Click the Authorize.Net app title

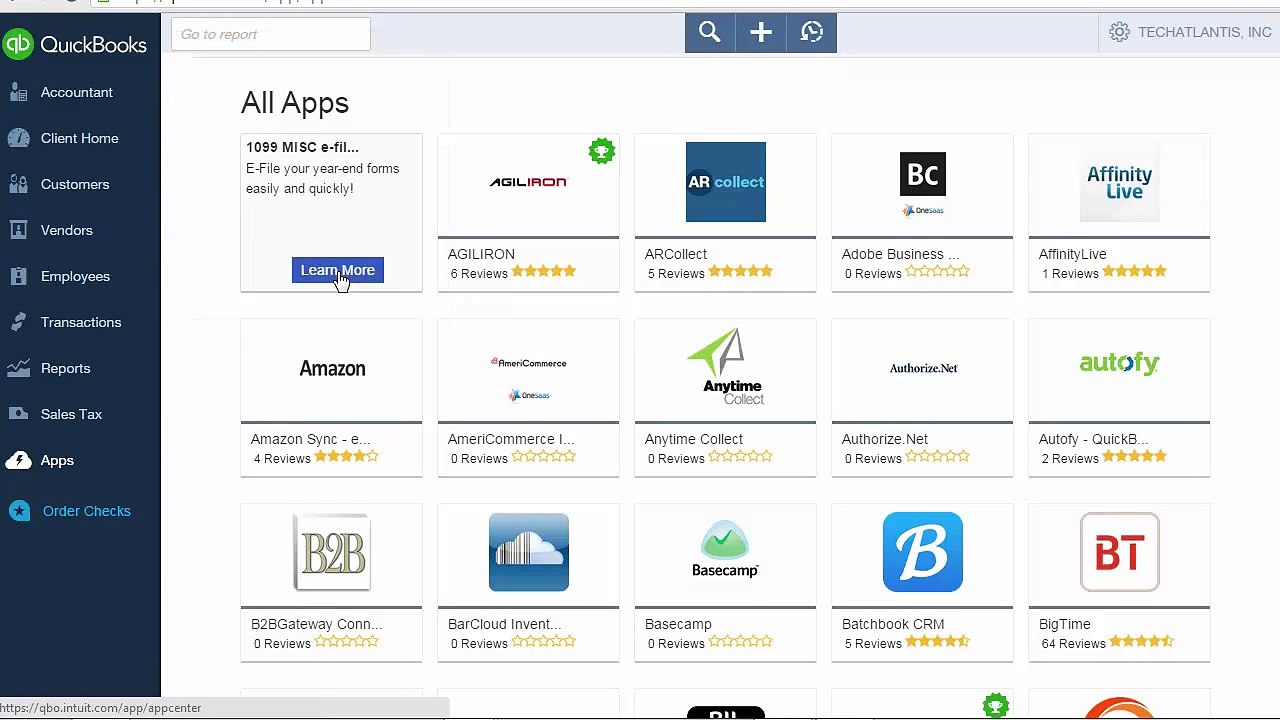884,439
